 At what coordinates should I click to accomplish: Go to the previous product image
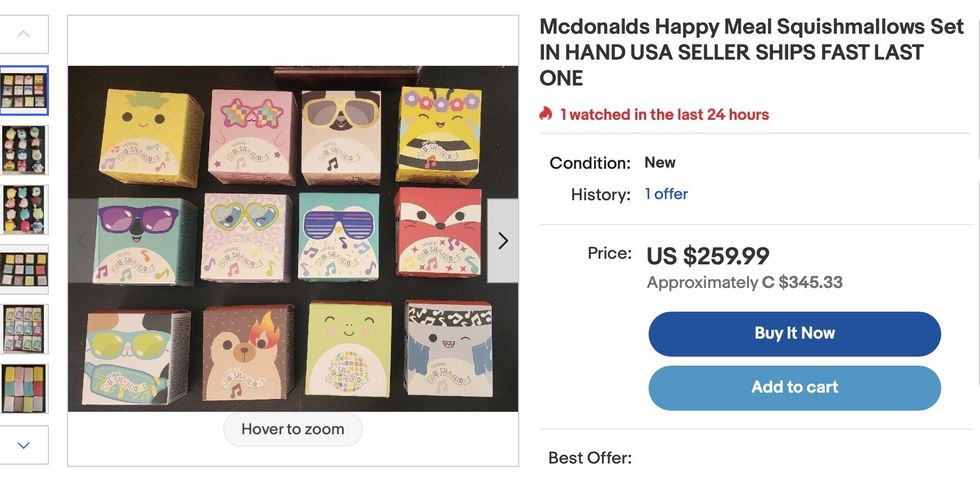[x=83, y=240]
